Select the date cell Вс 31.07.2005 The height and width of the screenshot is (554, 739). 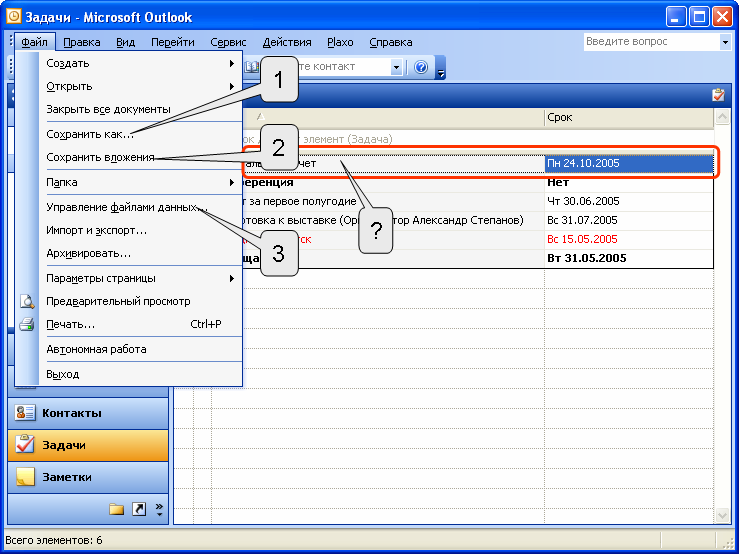pos(629,220)
